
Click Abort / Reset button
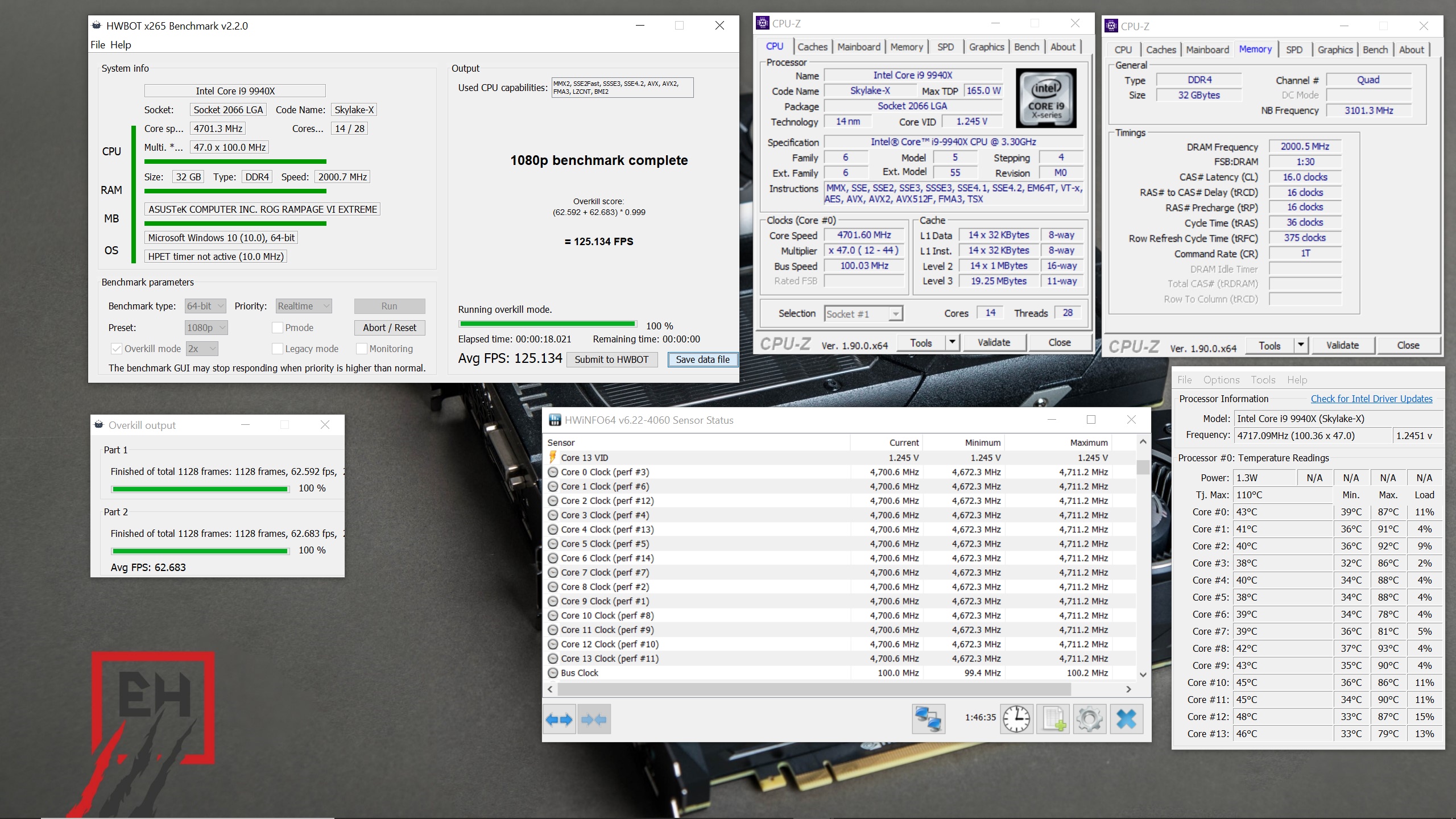tap(390, 328)
